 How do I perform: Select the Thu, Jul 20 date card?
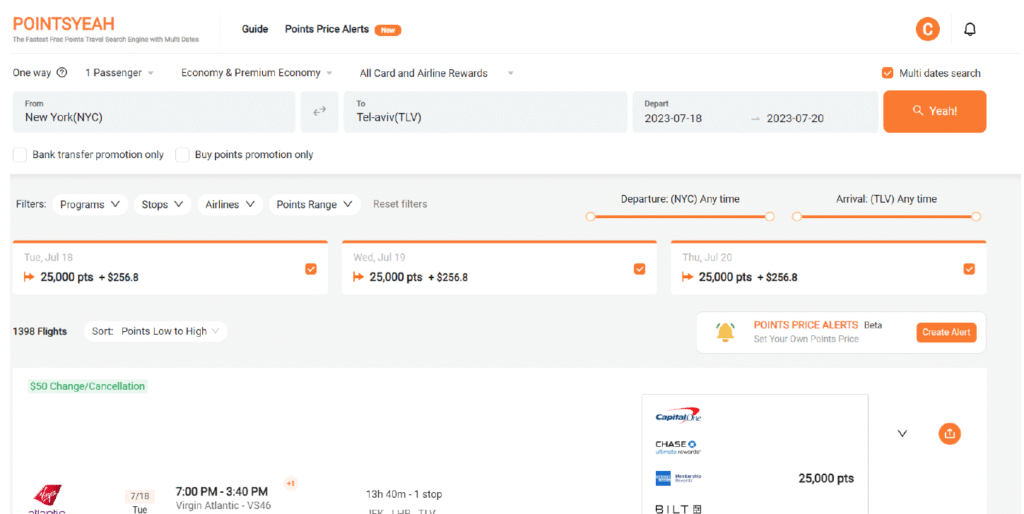point(828,268)
